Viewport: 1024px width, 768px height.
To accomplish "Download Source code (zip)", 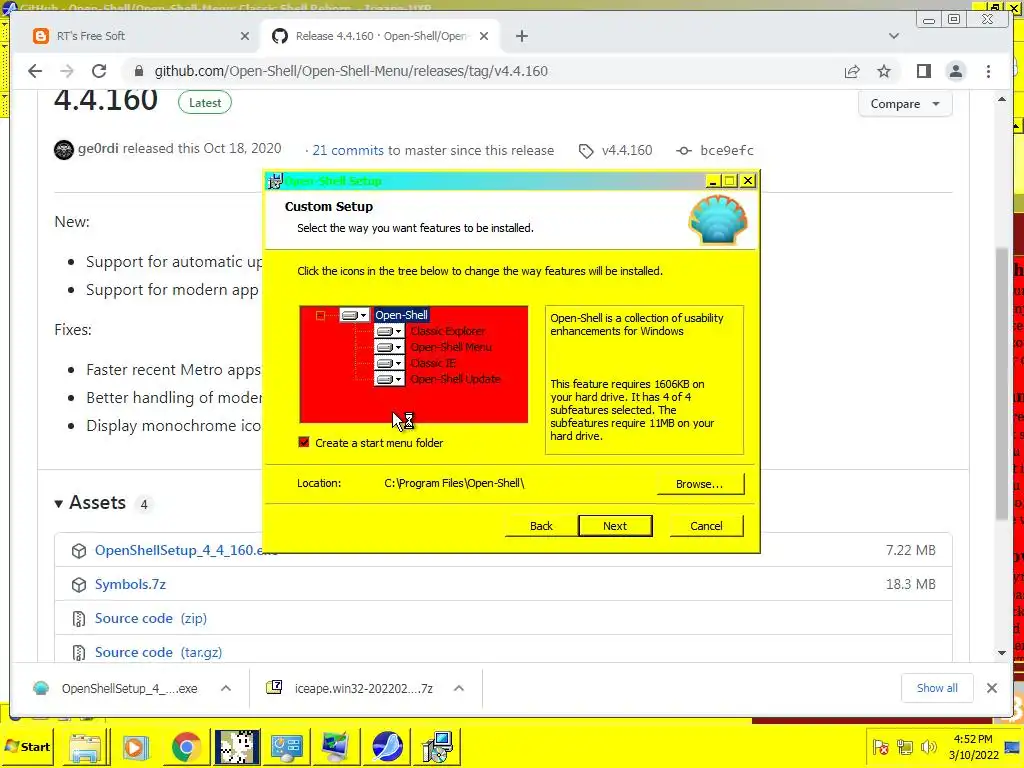I will (151, 618).
